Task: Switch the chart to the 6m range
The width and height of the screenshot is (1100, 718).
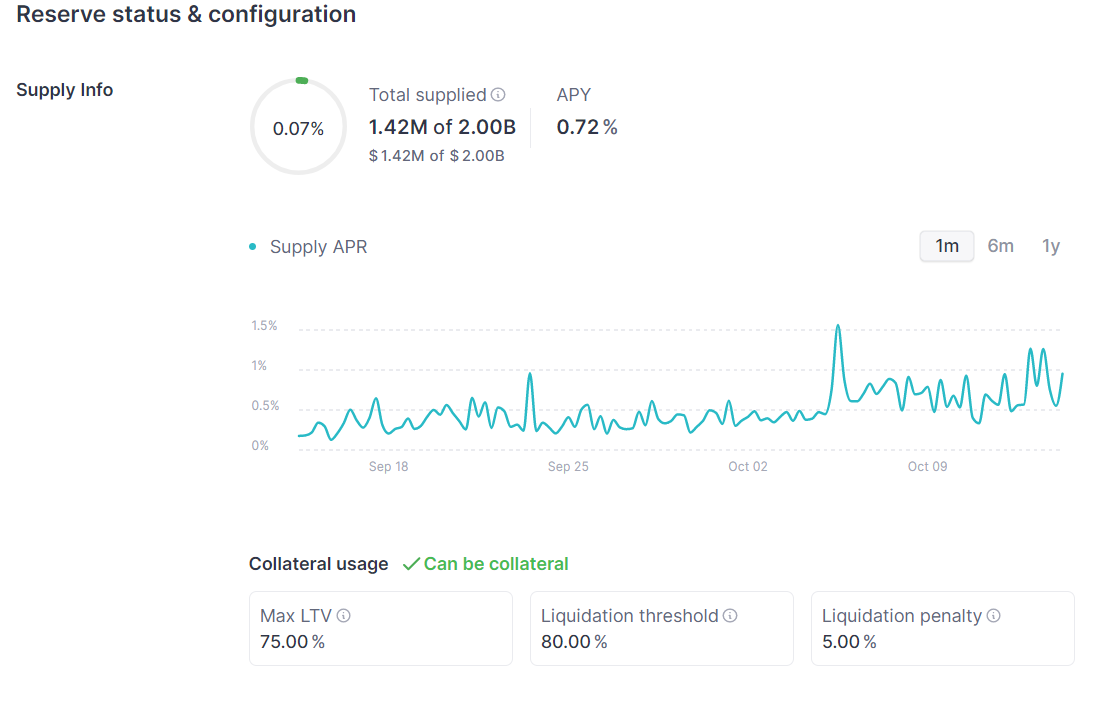Action: tap(1000, 246)
